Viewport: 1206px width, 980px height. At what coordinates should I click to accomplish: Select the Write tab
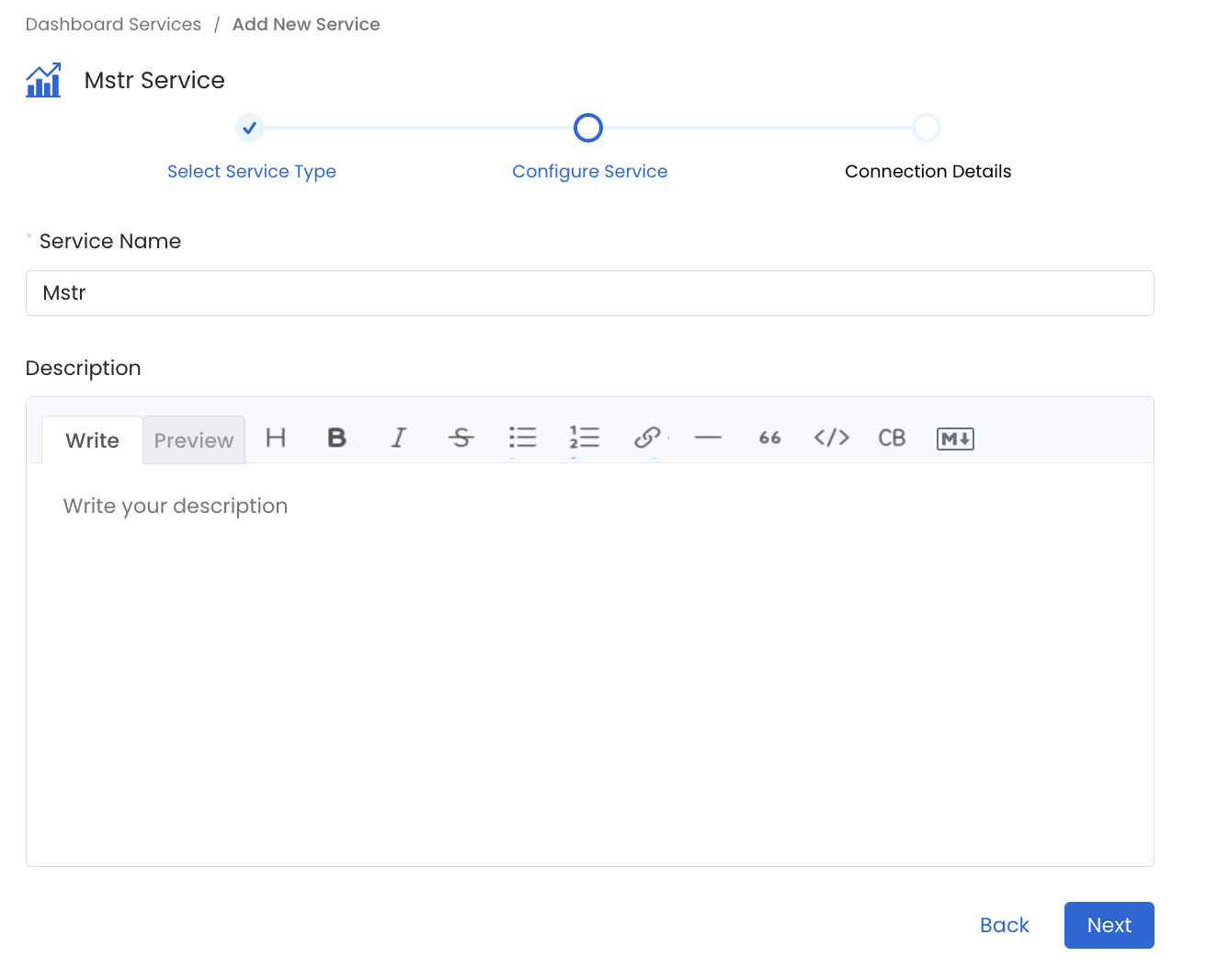[91, 439]
